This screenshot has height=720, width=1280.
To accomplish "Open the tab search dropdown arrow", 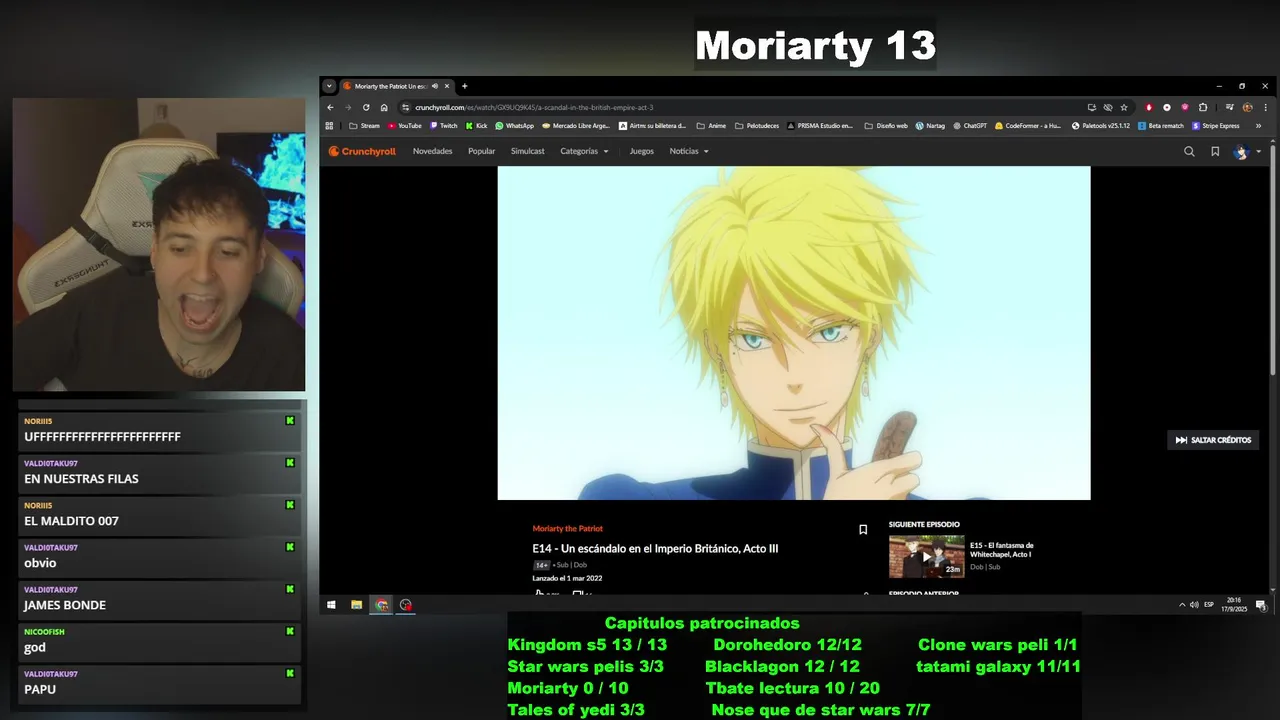I will 329,86.
